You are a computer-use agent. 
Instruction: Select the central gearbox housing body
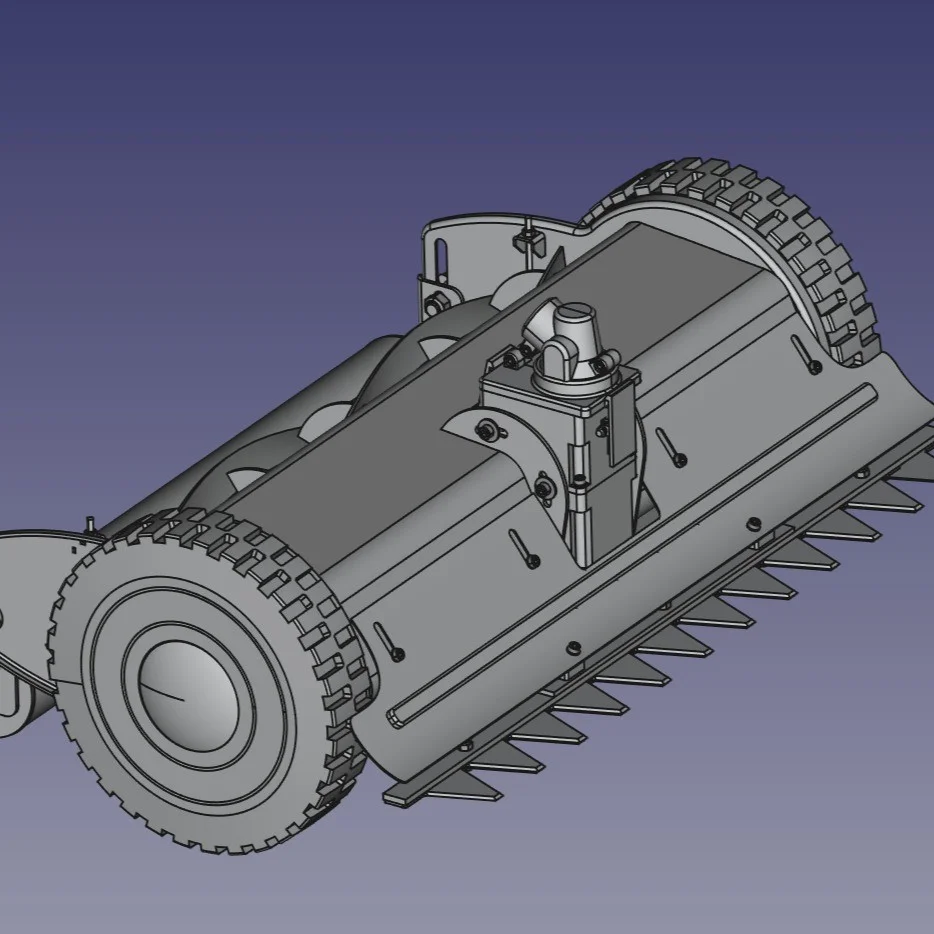click(592, 470)
